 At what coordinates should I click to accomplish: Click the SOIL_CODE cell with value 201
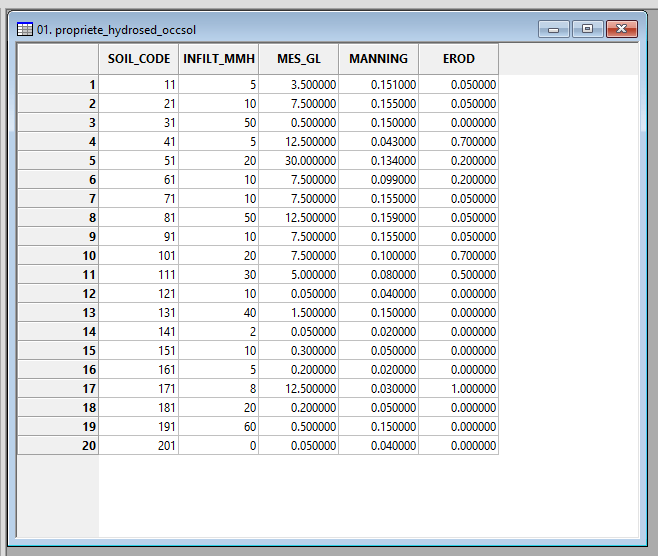[139, 446]
